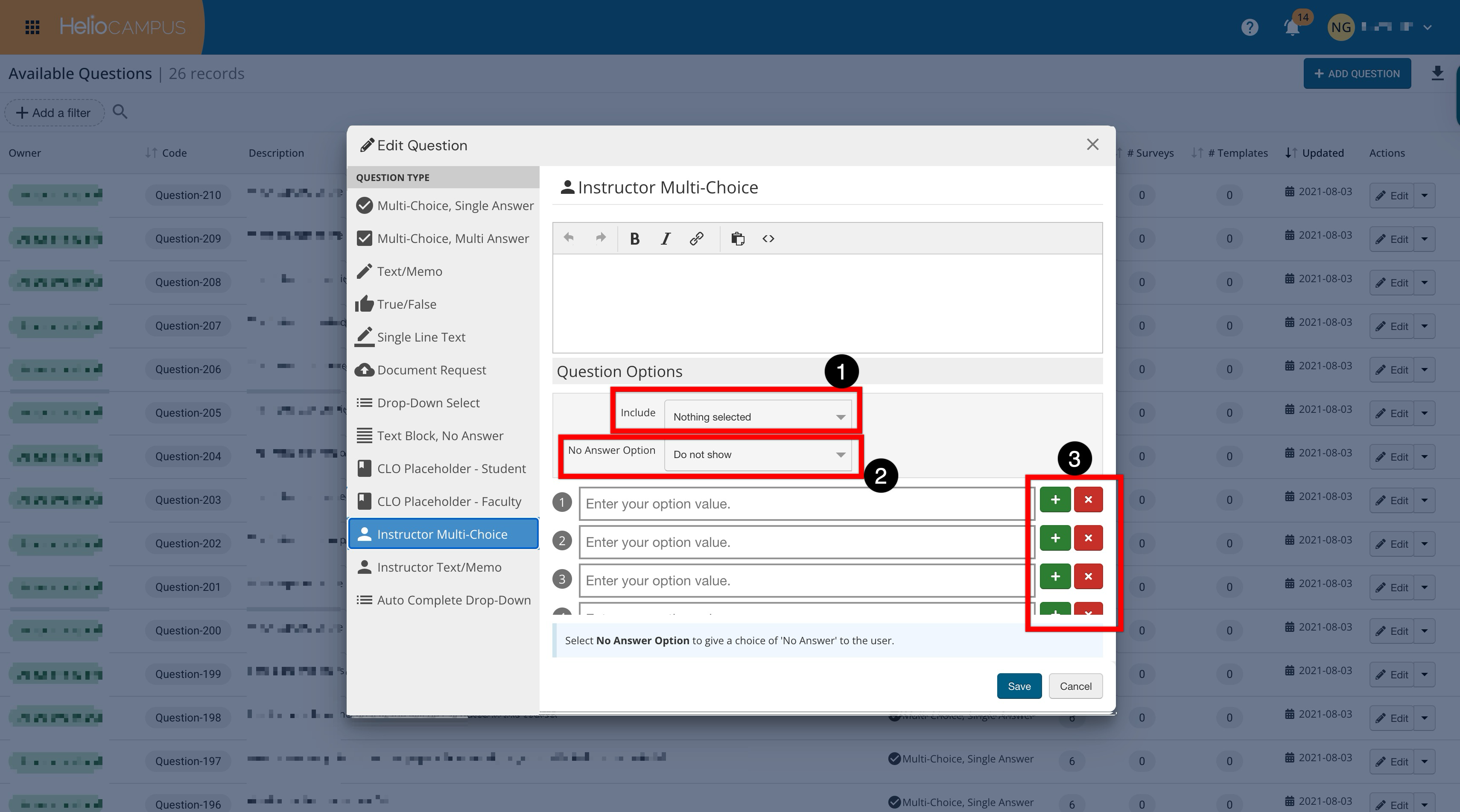Select the True/False question type
Viewport: 1460px width, 812px height.
click(x=406, y=304)
